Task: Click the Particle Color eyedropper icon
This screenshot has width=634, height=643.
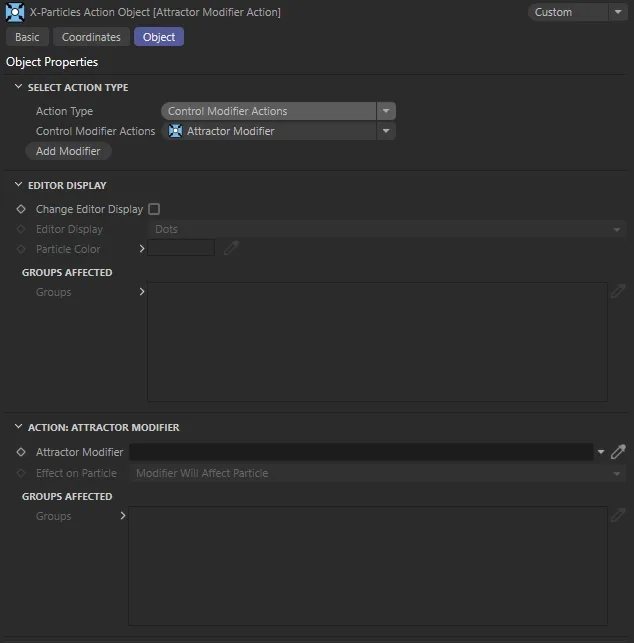Action: point(231,249)
